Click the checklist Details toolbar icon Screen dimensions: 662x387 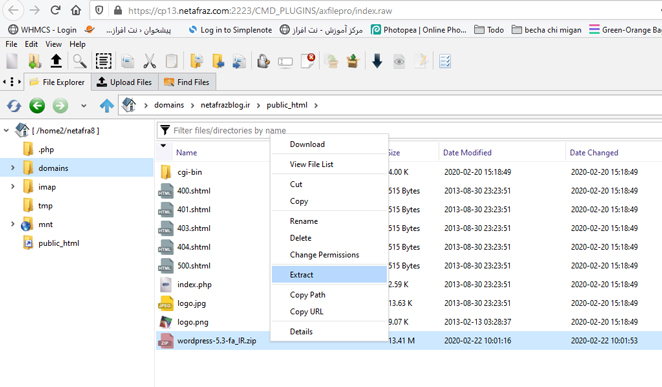[445, 61]
